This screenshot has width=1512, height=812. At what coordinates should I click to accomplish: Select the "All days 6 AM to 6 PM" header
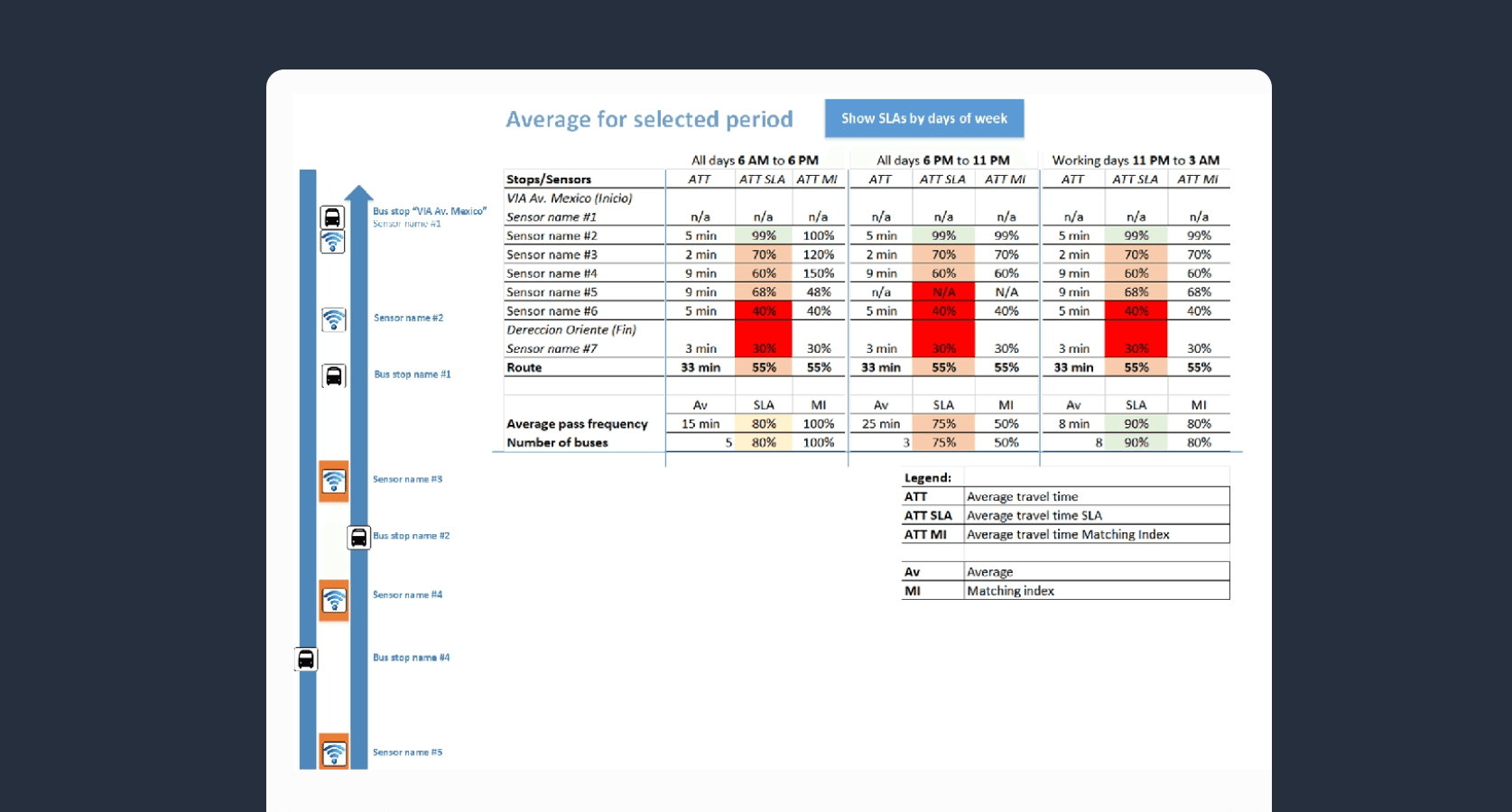pos(755,161)
